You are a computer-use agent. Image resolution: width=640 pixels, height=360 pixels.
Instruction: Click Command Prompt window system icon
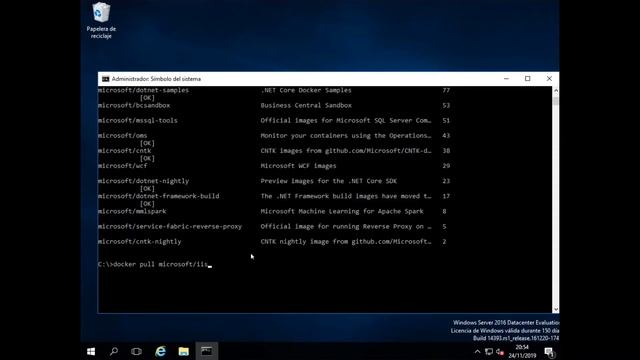[106, 79]
